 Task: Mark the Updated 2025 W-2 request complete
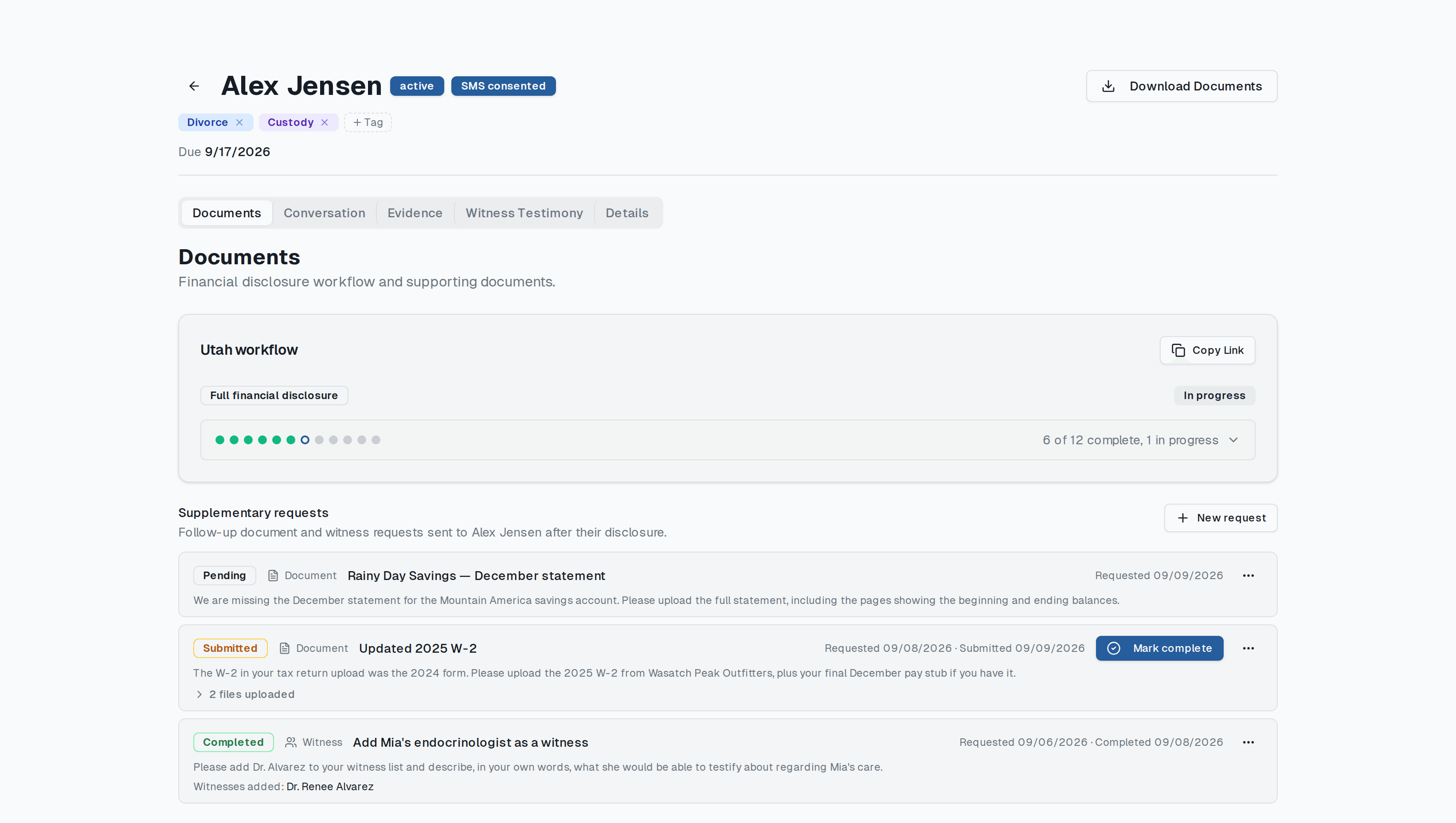(1159, 648)
